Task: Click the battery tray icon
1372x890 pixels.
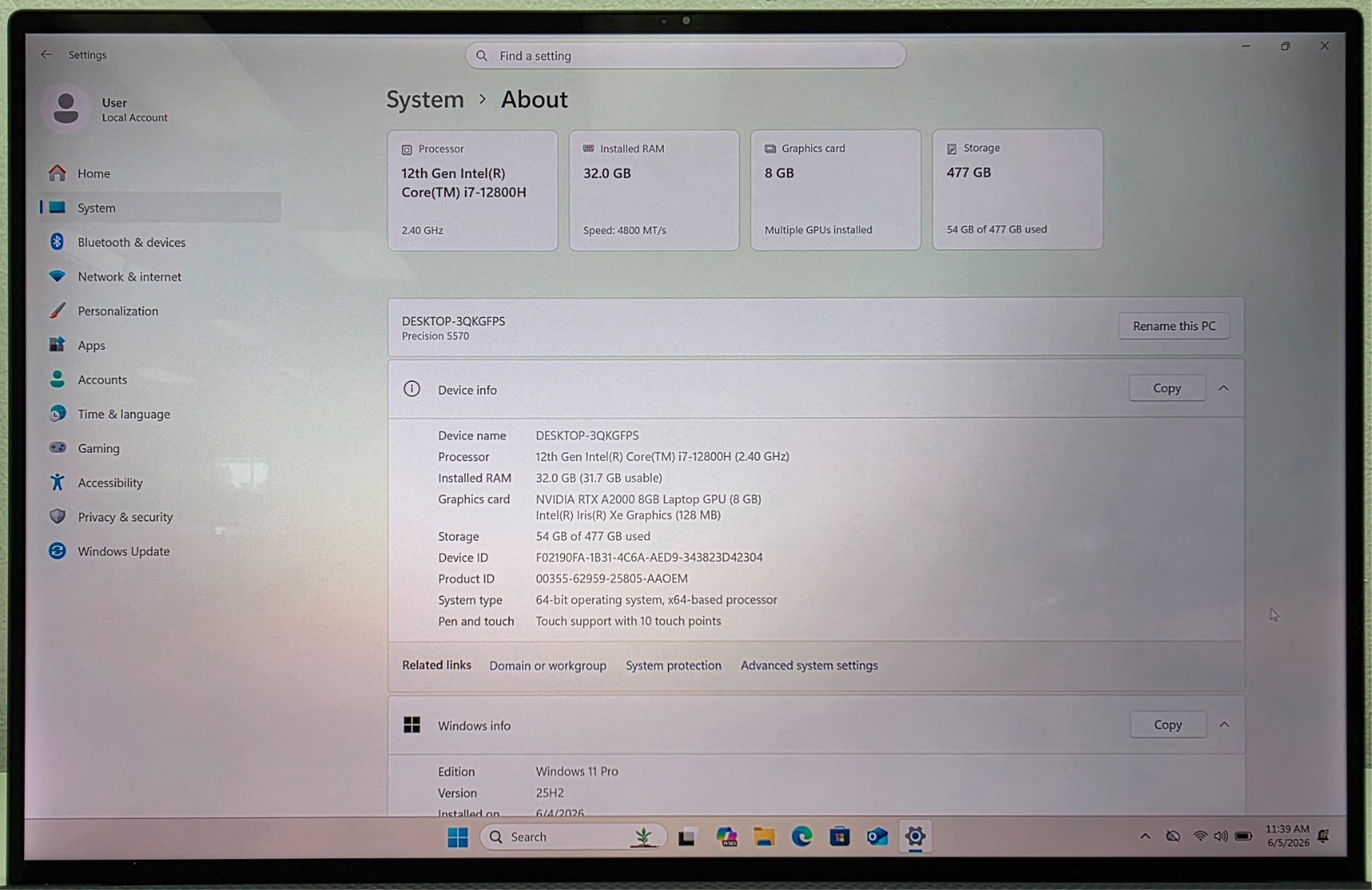Action: click(x=1243, y=836)
